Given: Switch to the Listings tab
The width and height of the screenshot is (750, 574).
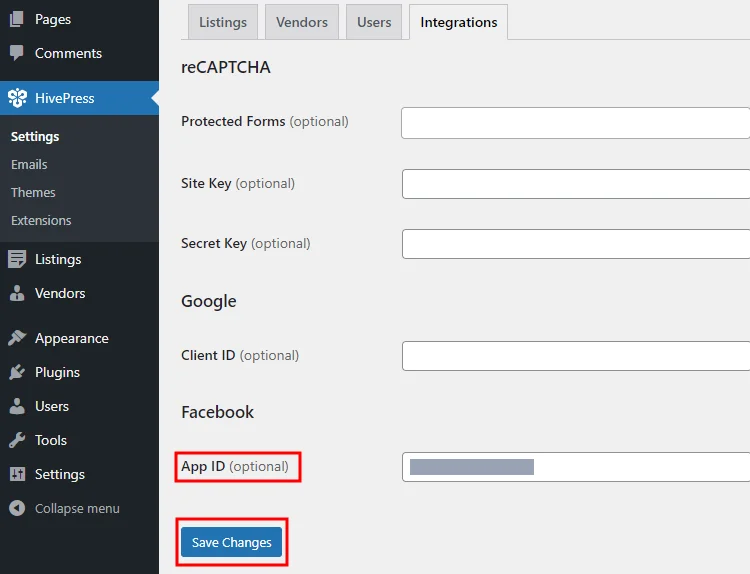Looking at the screenshot, I should (x=223, y=22).
